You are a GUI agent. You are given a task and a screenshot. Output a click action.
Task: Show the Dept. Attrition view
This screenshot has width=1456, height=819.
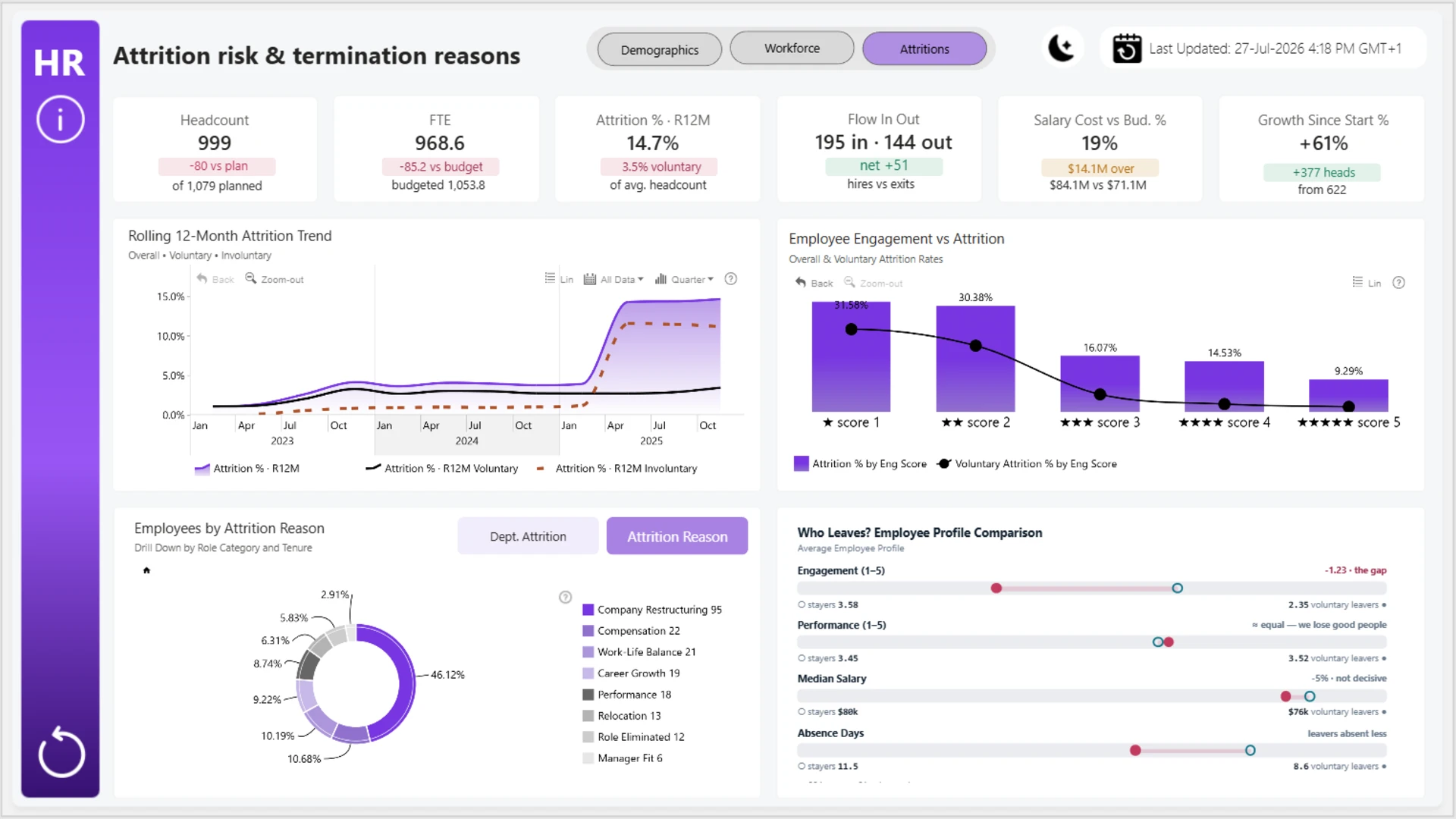pos(528,536)
